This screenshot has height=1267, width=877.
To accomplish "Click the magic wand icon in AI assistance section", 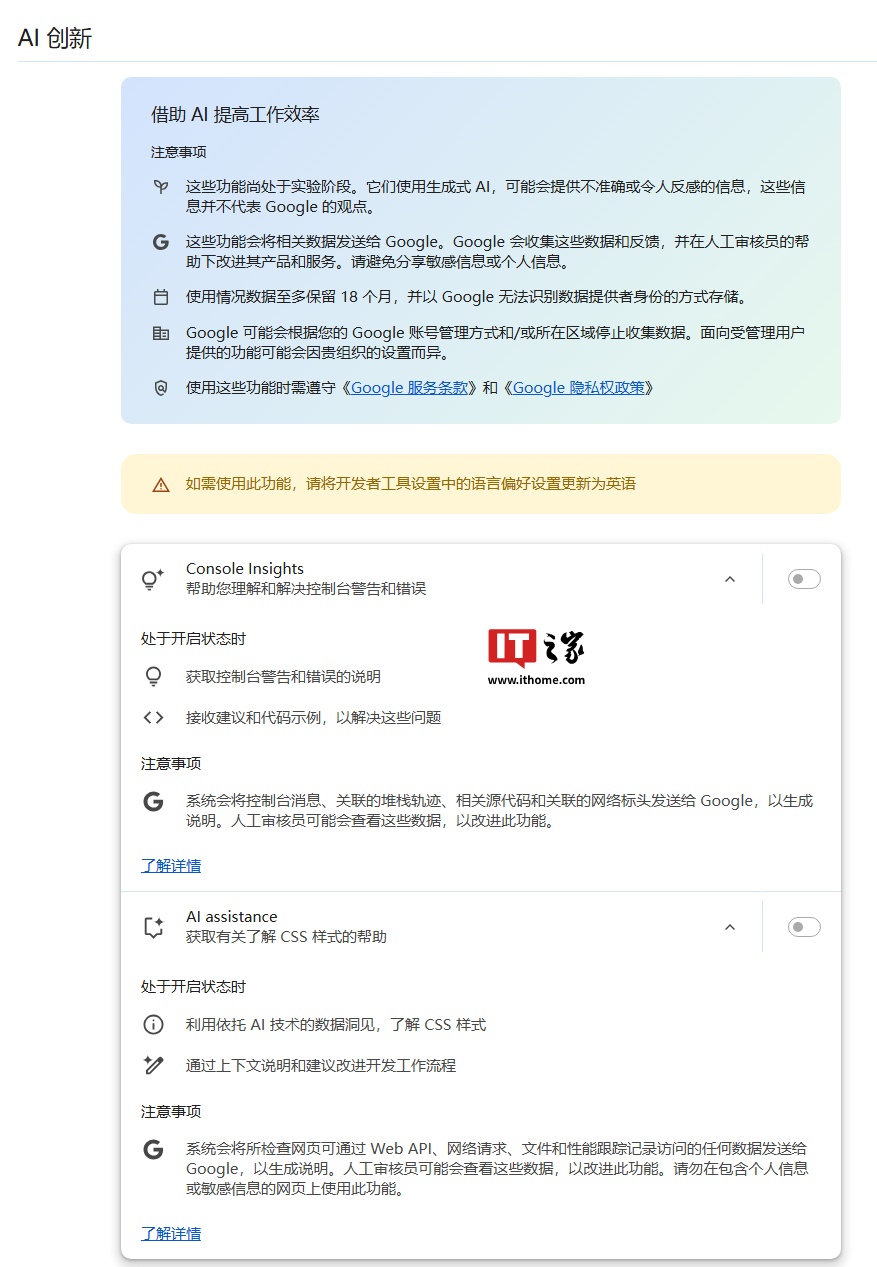I will pyautogui.click(x=153, y=1065).
